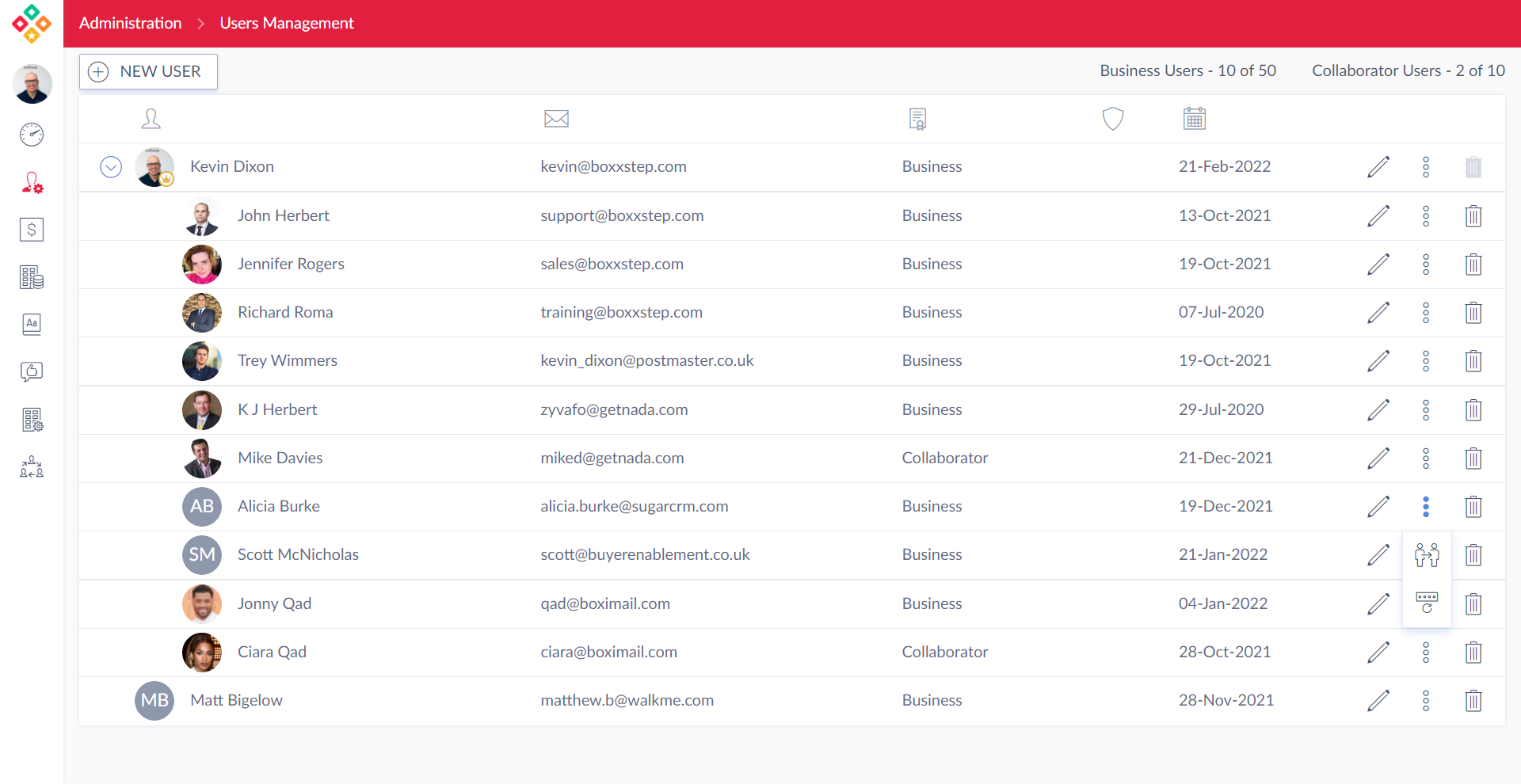This screenshot has height=784, width=1521.
Task: Sort by the calendar date column header
Action: point(1194,119)
